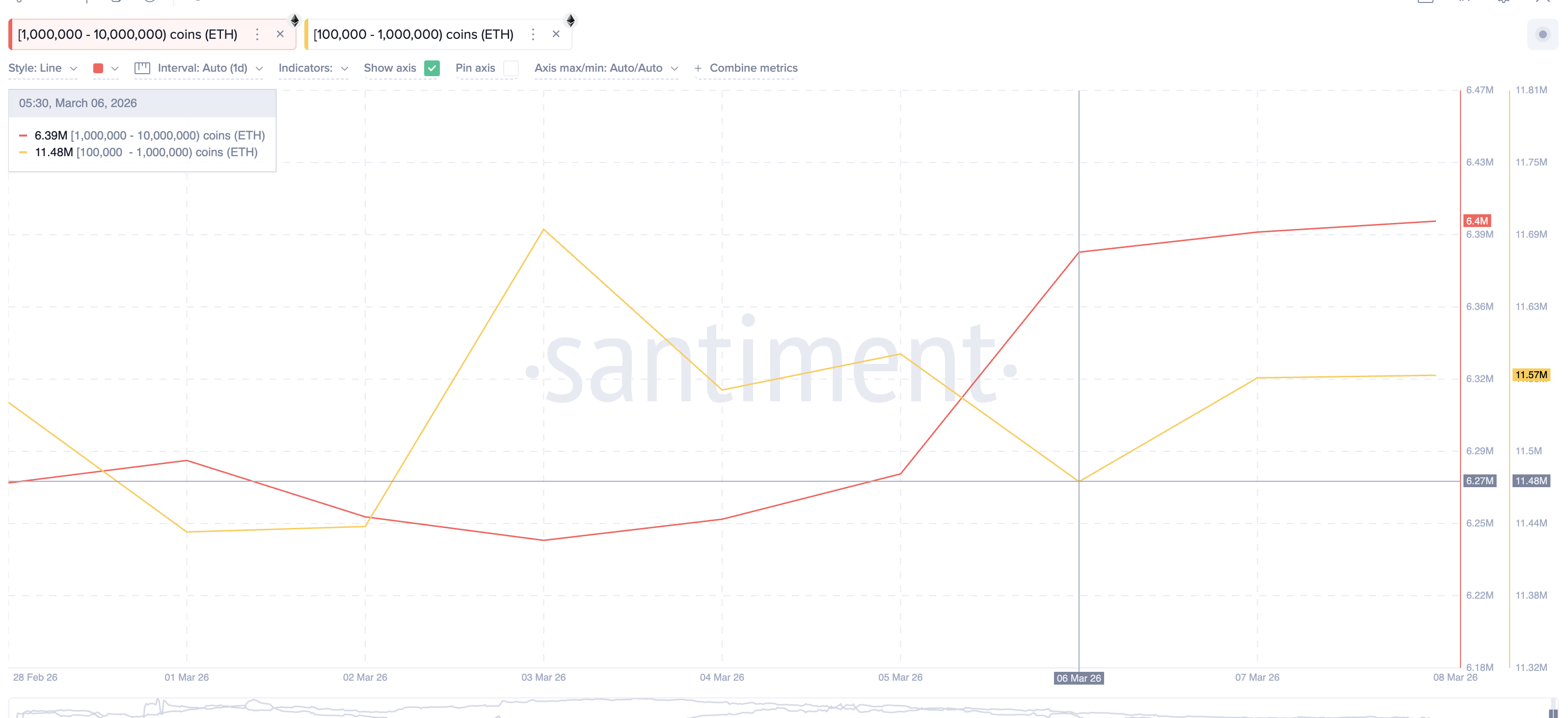Click the interval calendar icon beside Interval
The image size is (1568, 718).
142,68
